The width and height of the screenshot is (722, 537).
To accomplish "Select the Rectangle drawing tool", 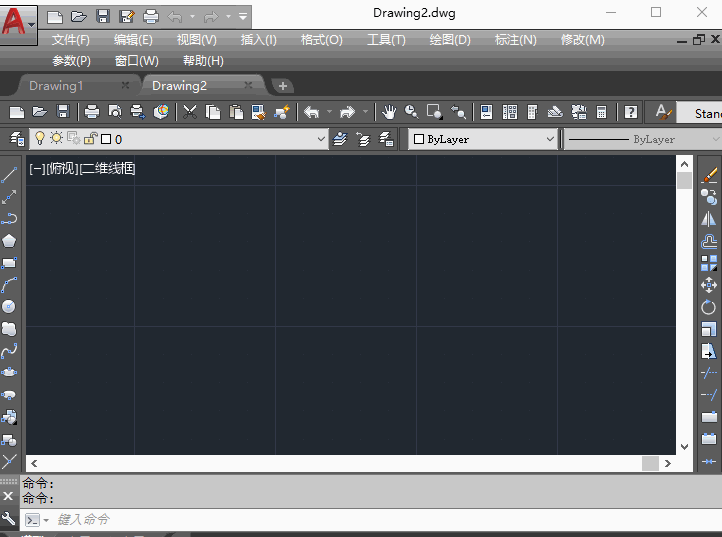I will 10,263.
